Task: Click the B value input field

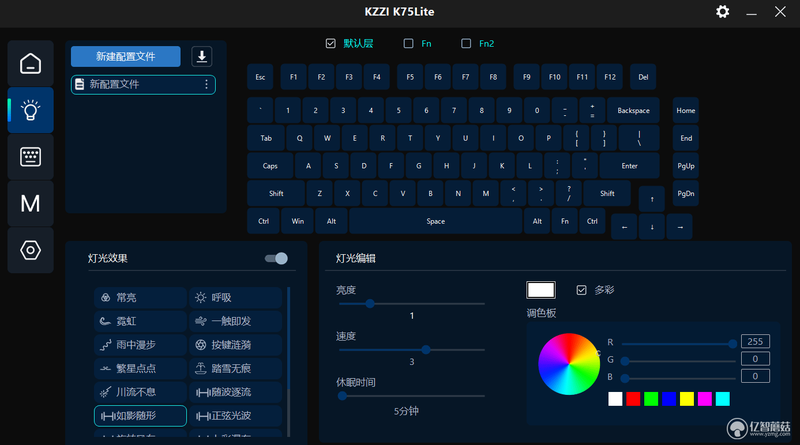Action: 755,376
